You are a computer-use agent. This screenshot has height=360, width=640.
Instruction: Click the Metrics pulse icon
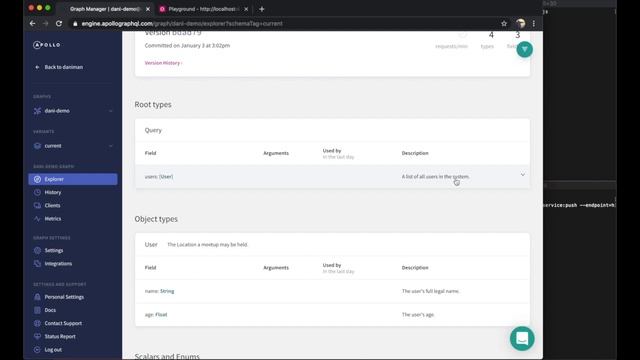coord(38,219)
